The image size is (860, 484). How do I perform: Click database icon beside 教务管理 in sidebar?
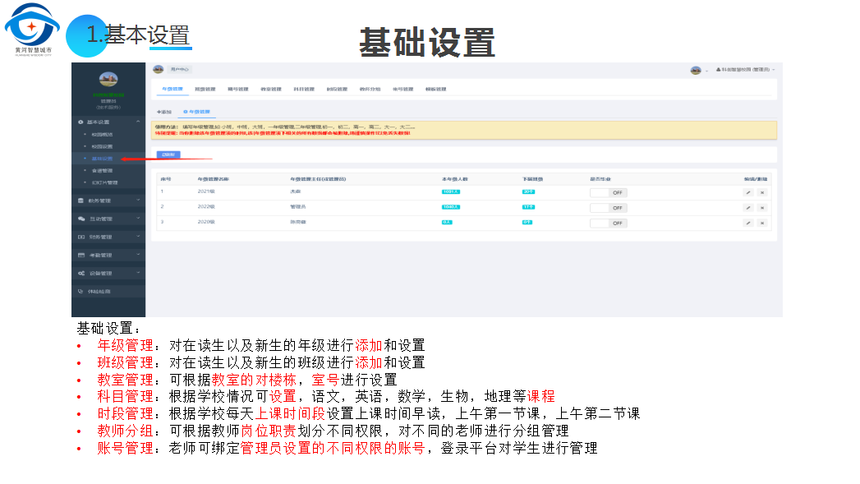[x=81, y=201]
